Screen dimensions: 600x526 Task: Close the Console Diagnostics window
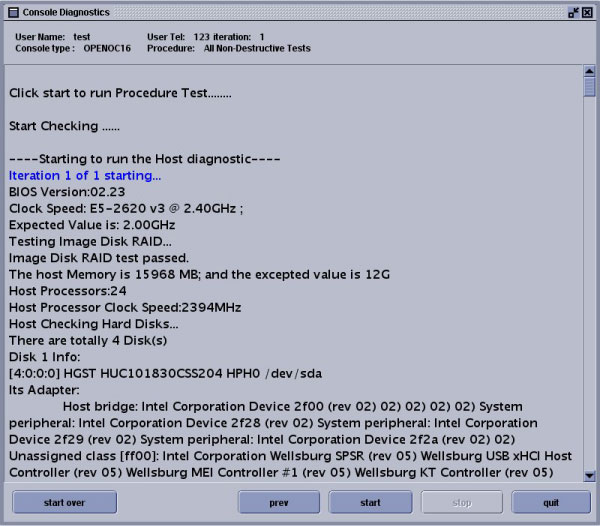tap(588, 11)
